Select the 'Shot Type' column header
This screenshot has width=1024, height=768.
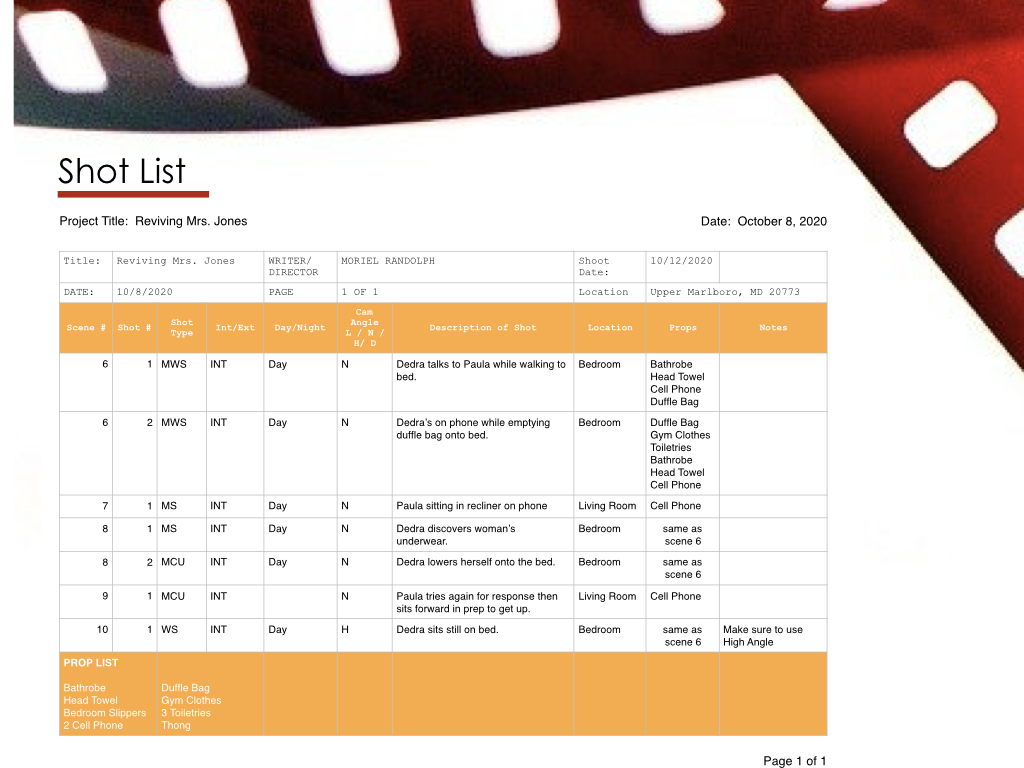pos(182,328)
